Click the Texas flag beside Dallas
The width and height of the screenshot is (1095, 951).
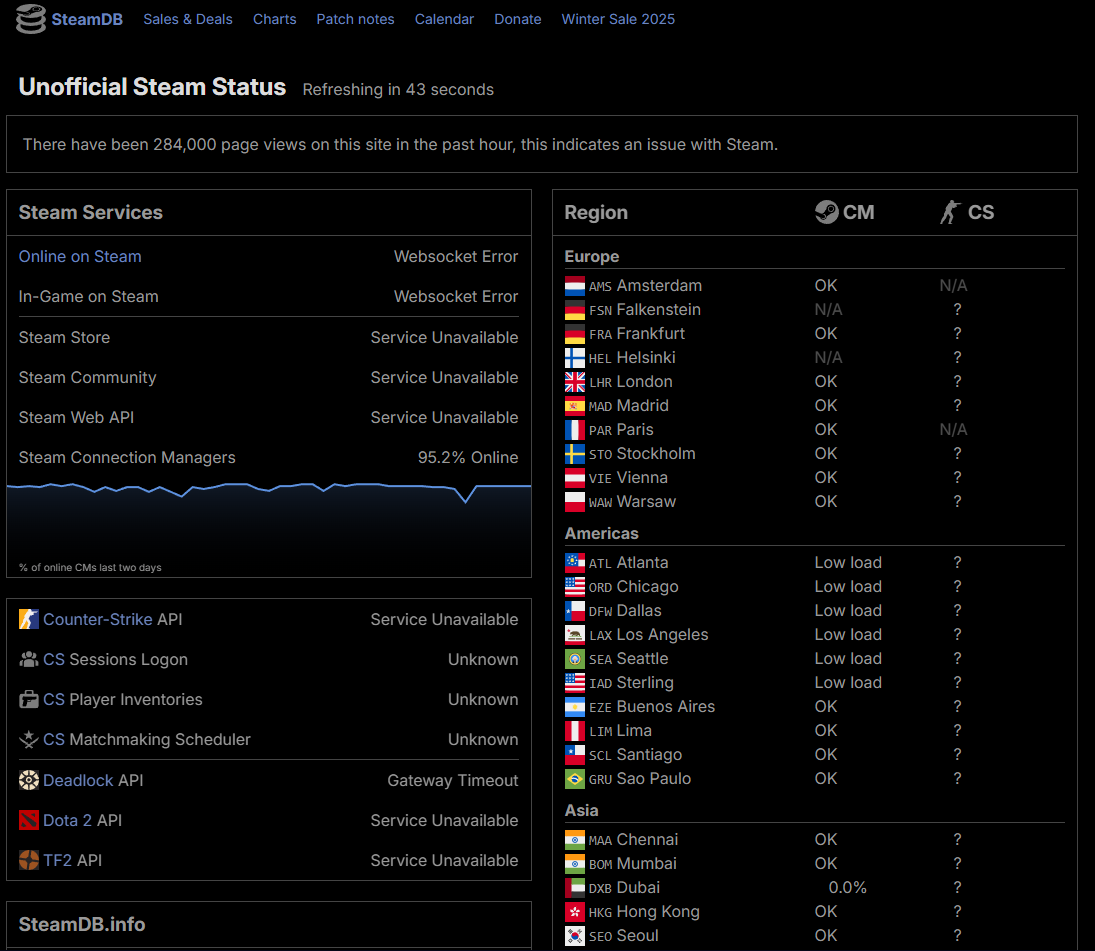coord(575,610)
